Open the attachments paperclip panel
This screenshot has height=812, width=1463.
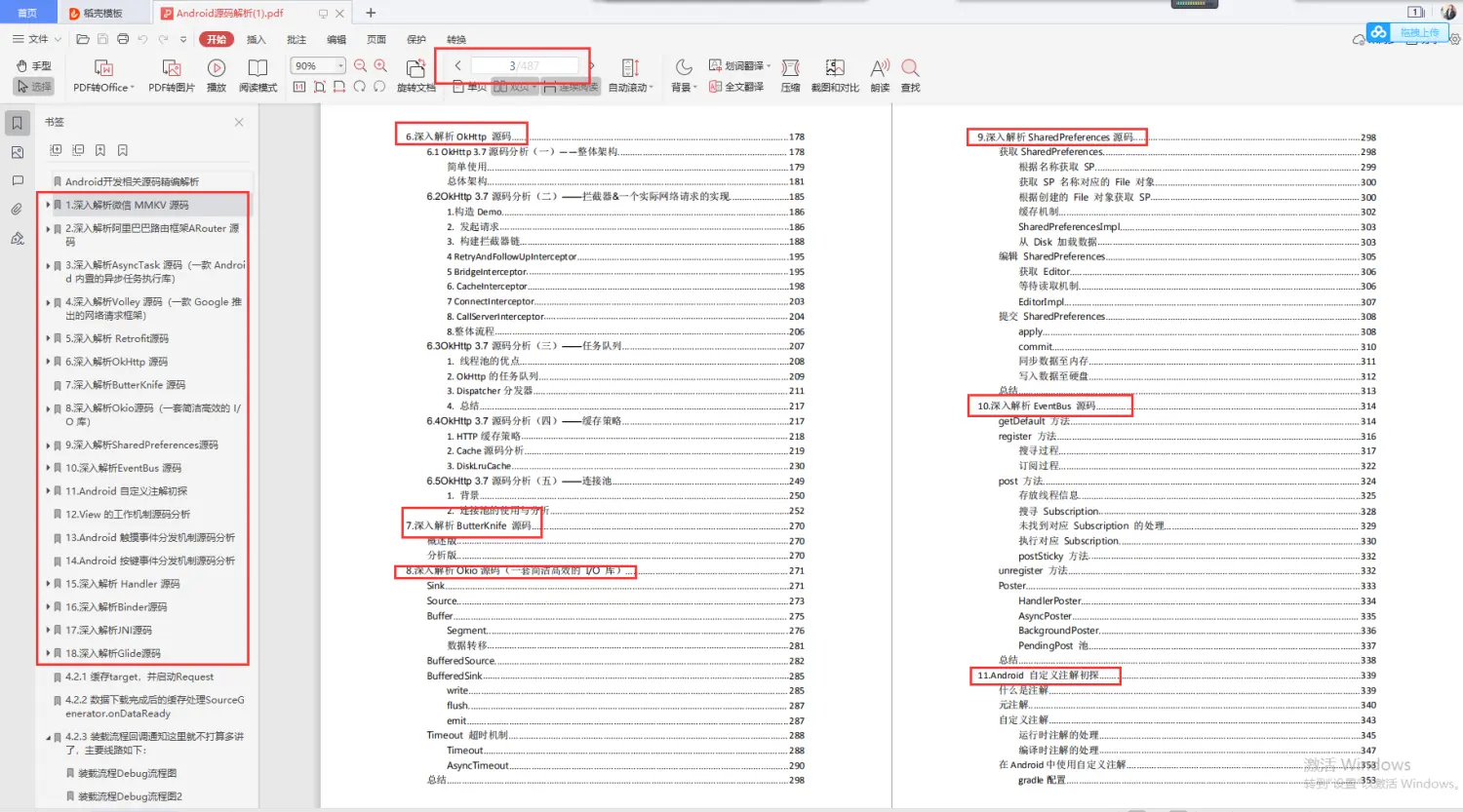(17, 209)
